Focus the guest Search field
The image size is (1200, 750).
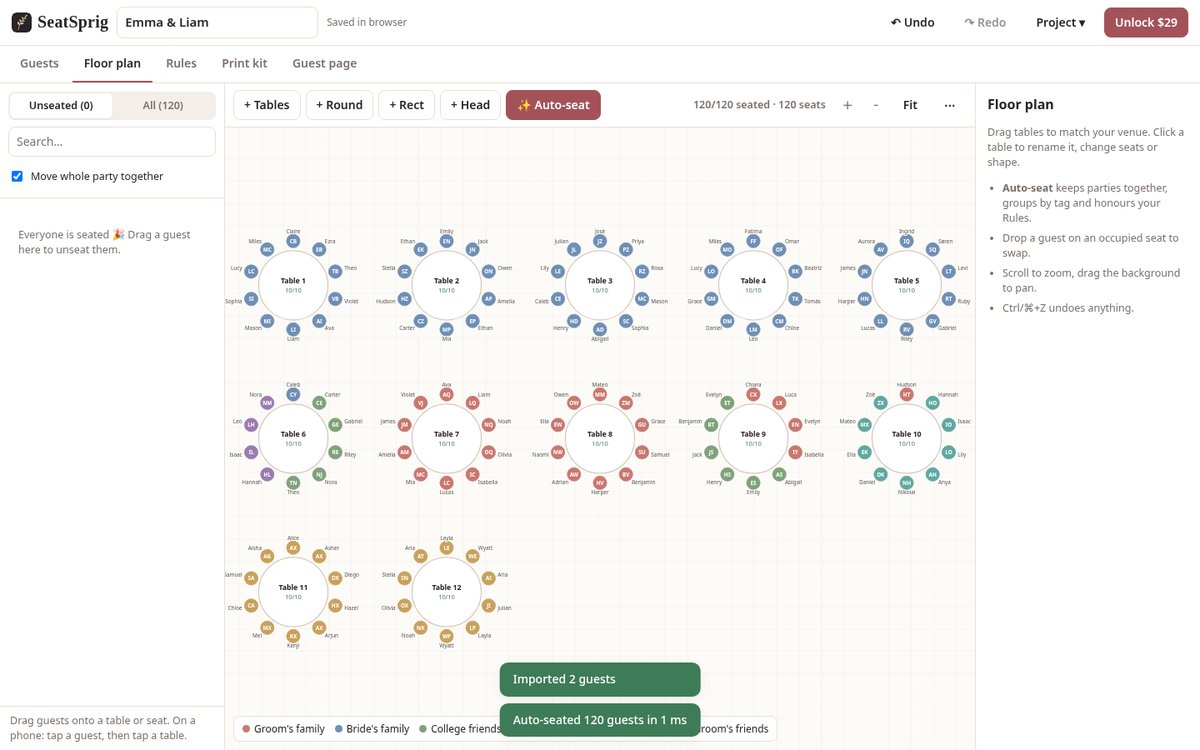click(x=112, y=142)
